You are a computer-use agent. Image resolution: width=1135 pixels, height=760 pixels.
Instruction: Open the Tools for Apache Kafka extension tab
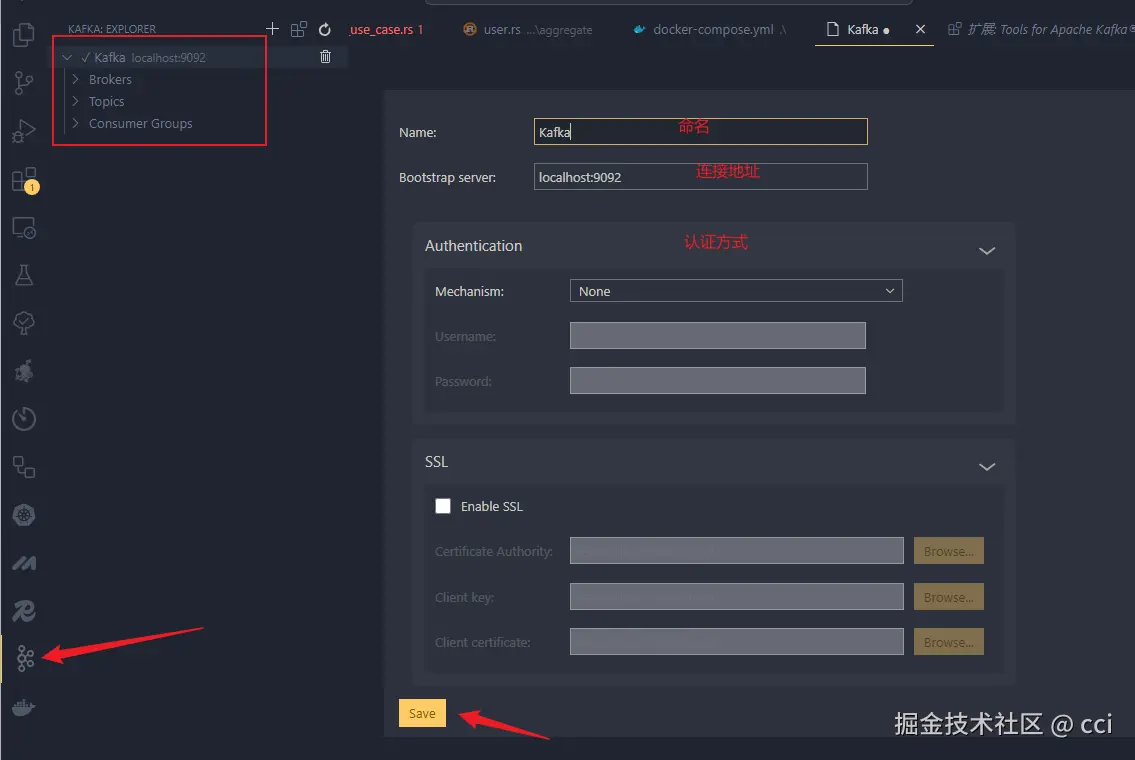[1041, 30]
